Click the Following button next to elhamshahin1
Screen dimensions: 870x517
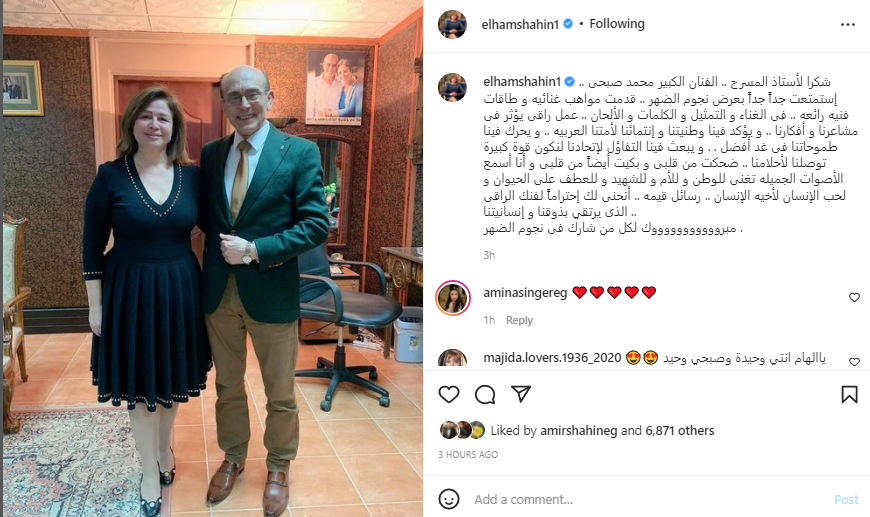(617, 24)
